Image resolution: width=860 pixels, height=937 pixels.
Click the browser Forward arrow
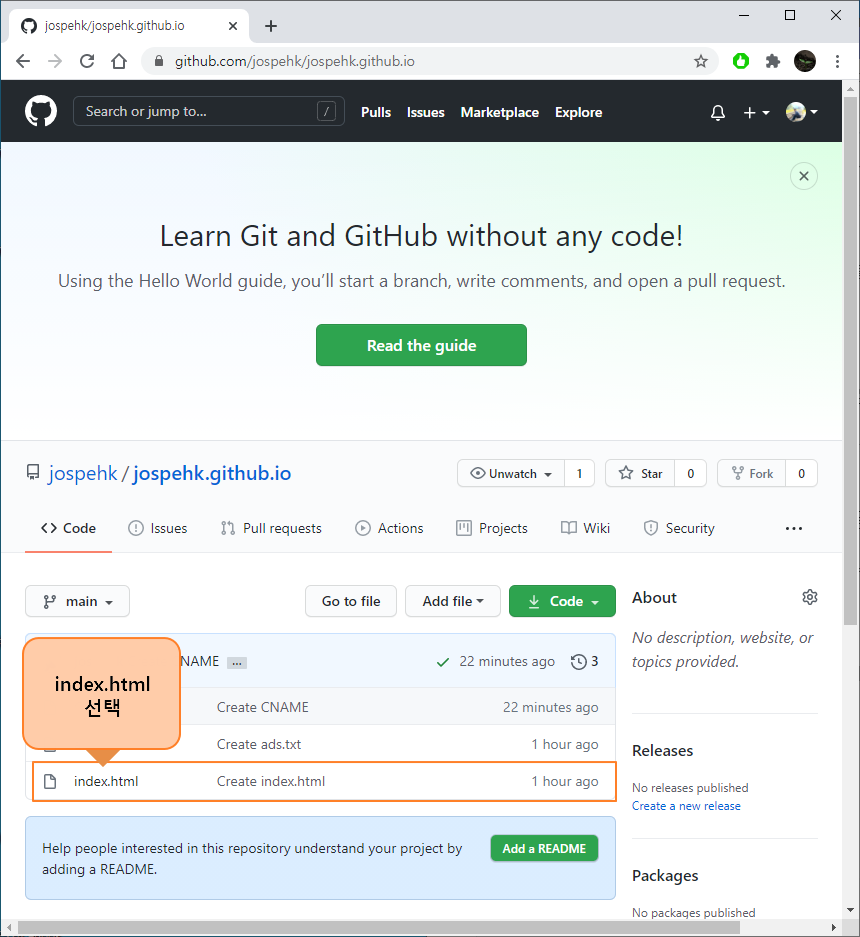pos(55,61)
